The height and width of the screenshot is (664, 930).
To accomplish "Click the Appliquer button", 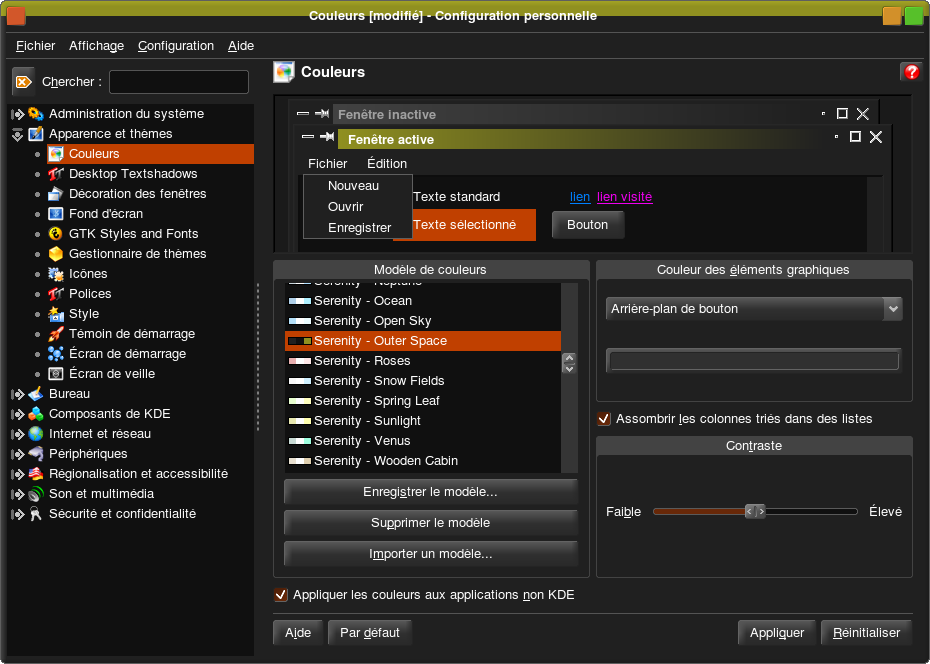I will click(777, 633).
